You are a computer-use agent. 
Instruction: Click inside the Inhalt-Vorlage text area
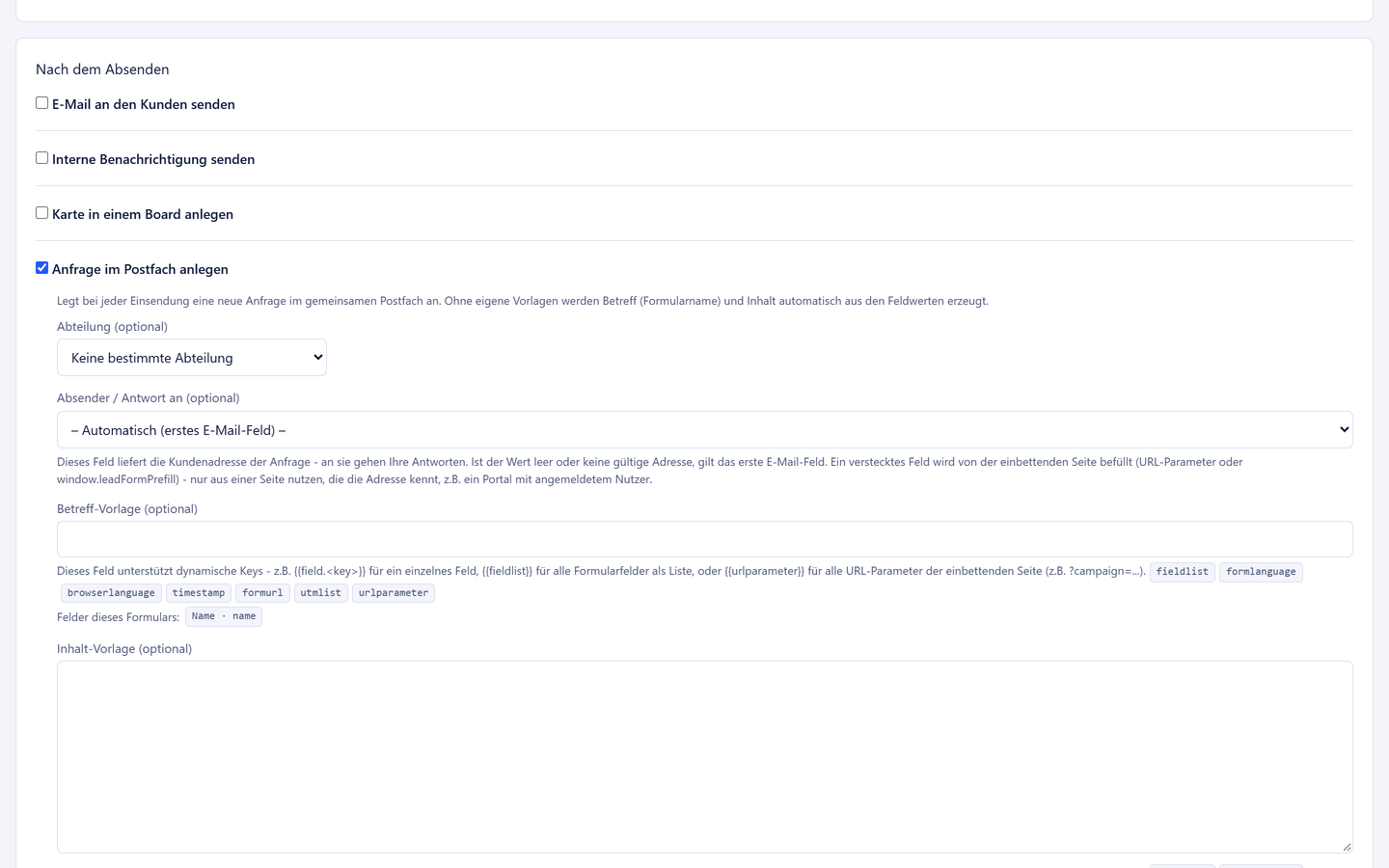(705, 757)
